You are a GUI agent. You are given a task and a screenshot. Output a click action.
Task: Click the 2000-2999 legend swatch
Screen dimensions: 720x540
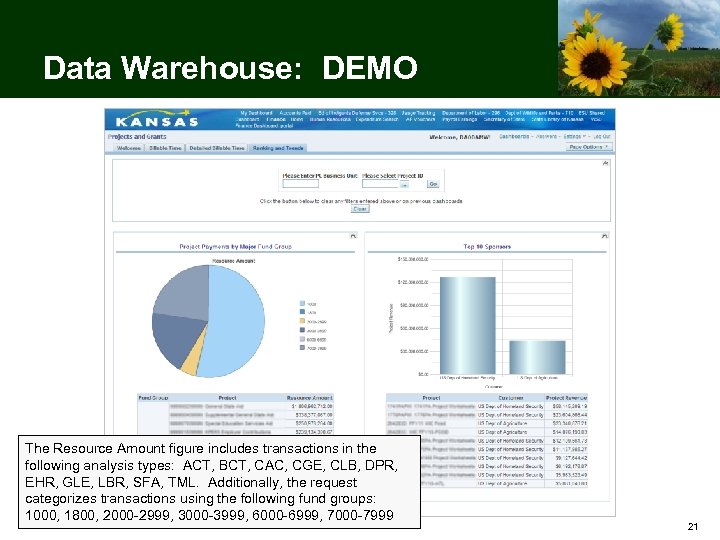[302, 321]
